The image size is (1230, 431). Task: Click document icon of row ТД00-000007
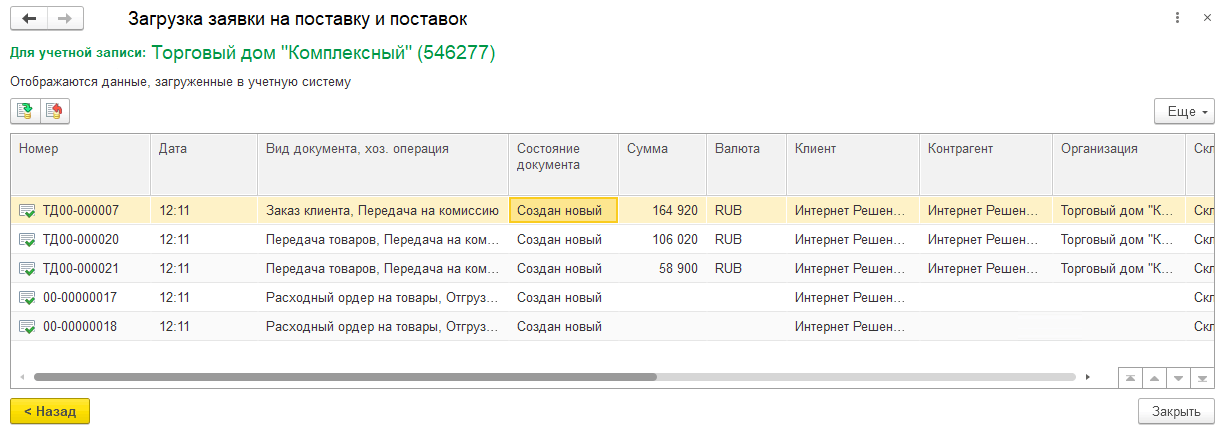coord(27,211)
